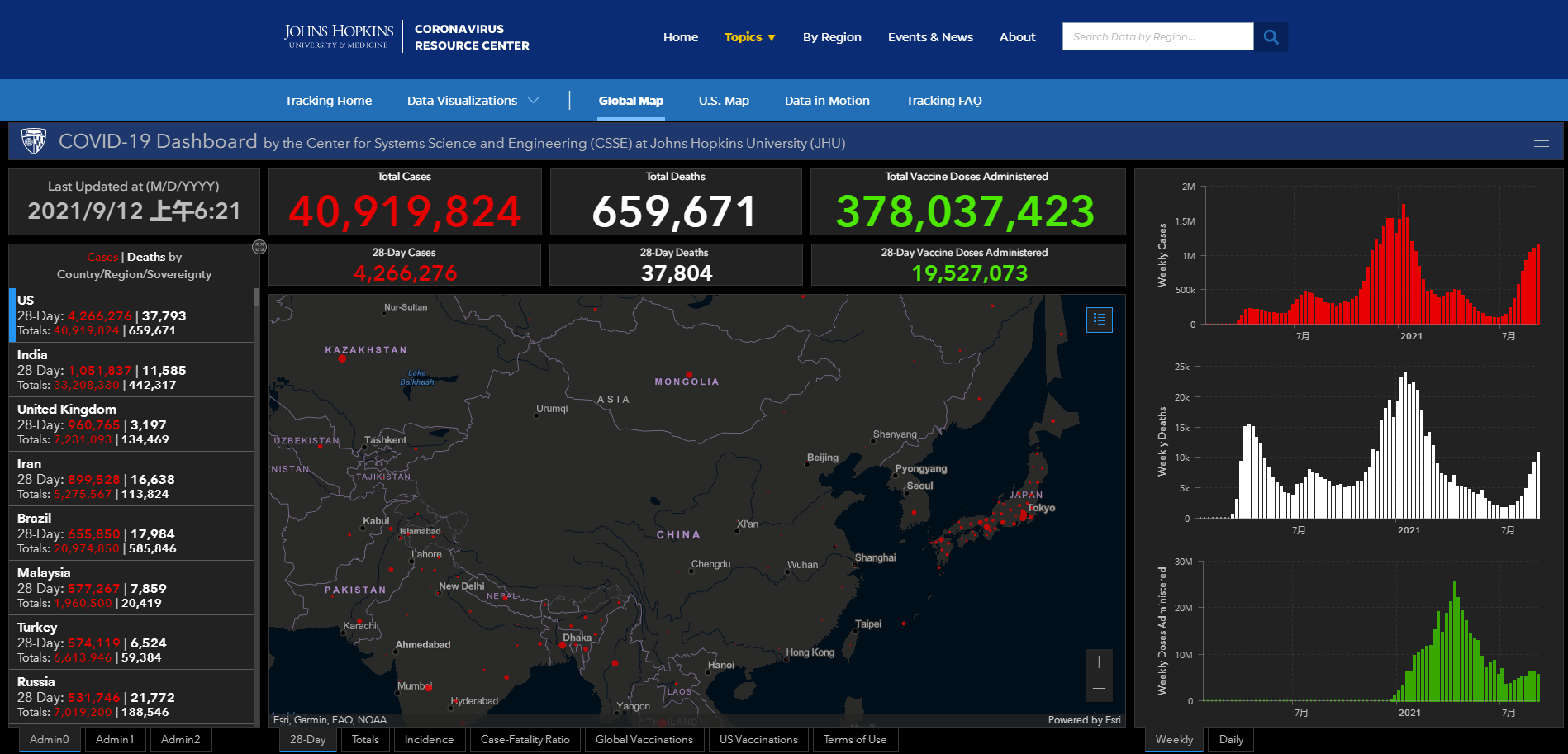
Task: Select the Global Map tab
Action: click(631, 101)
